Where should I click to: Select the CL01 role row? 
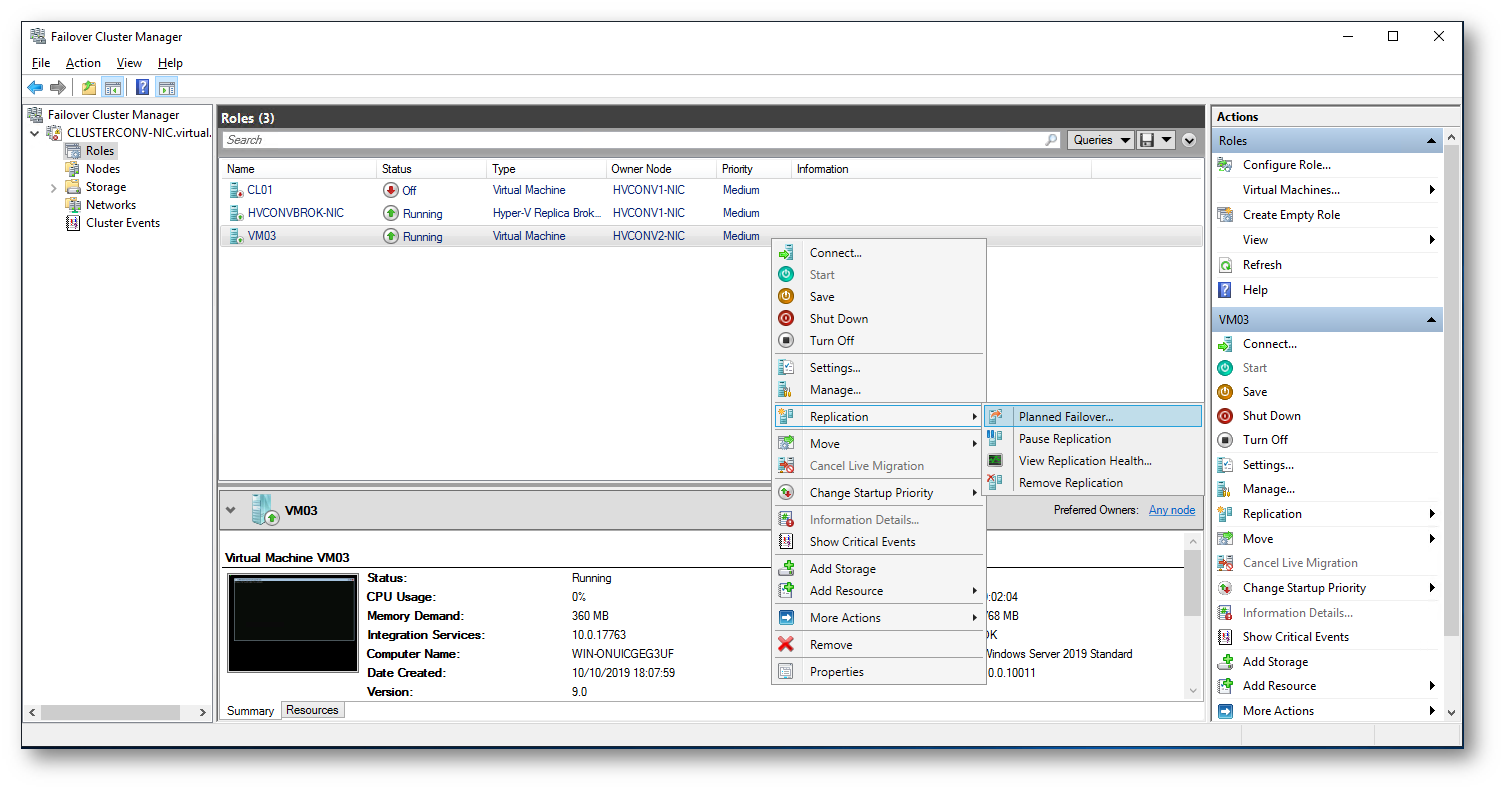coord(710,190)
